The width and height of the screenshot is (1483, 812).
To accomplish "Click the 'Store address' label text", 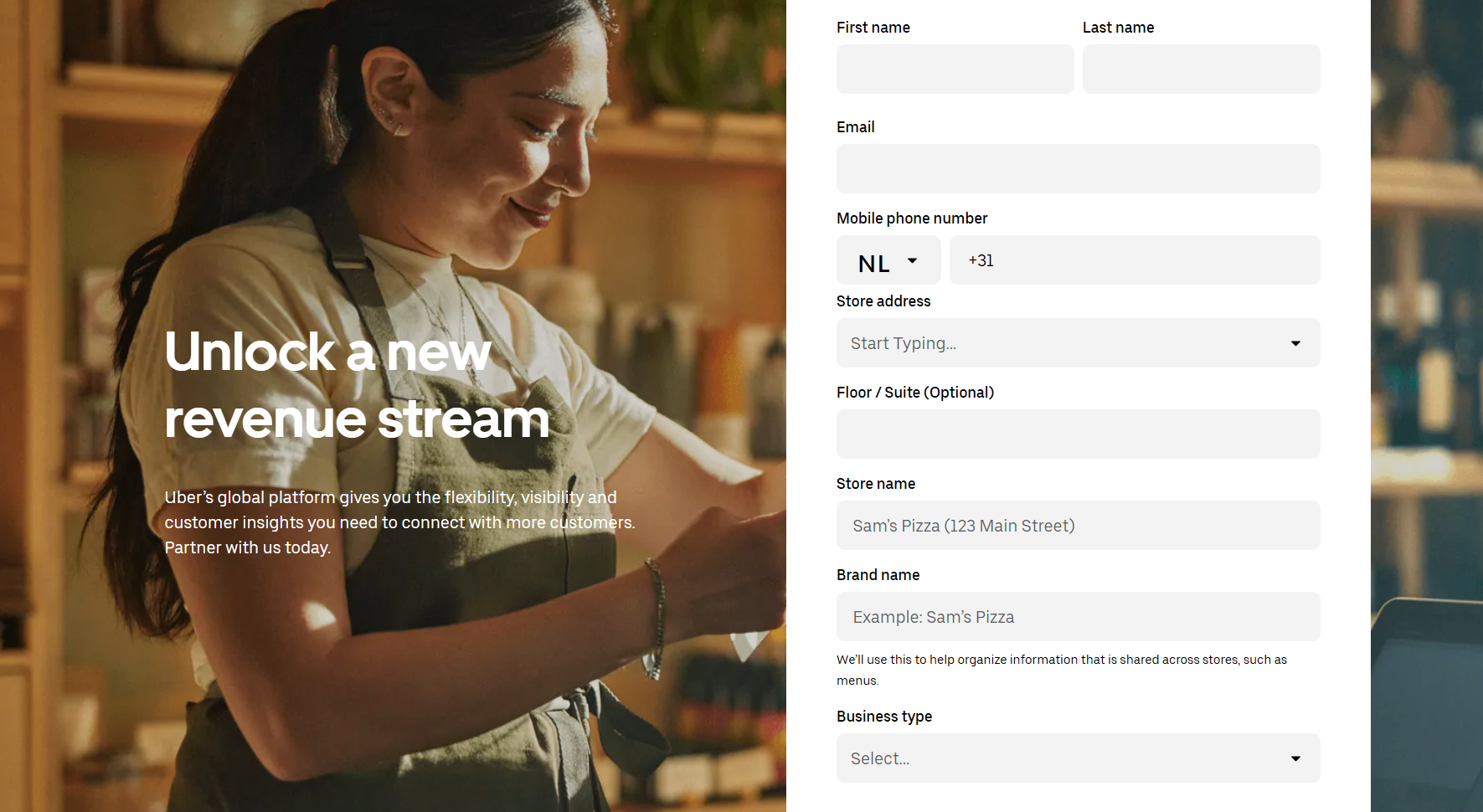I will click(x=883, y=301).
